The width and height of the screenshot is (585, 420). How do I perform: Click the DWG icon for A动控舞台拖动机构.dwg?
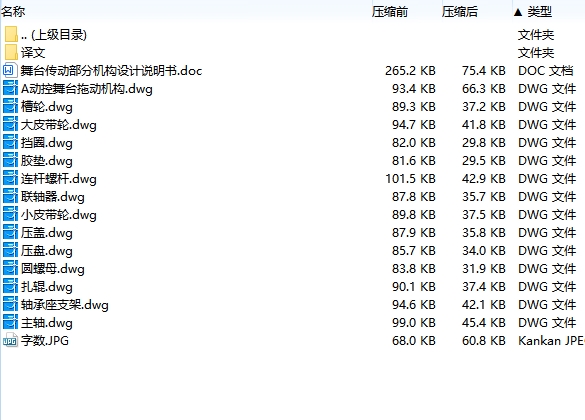(10, 88)
